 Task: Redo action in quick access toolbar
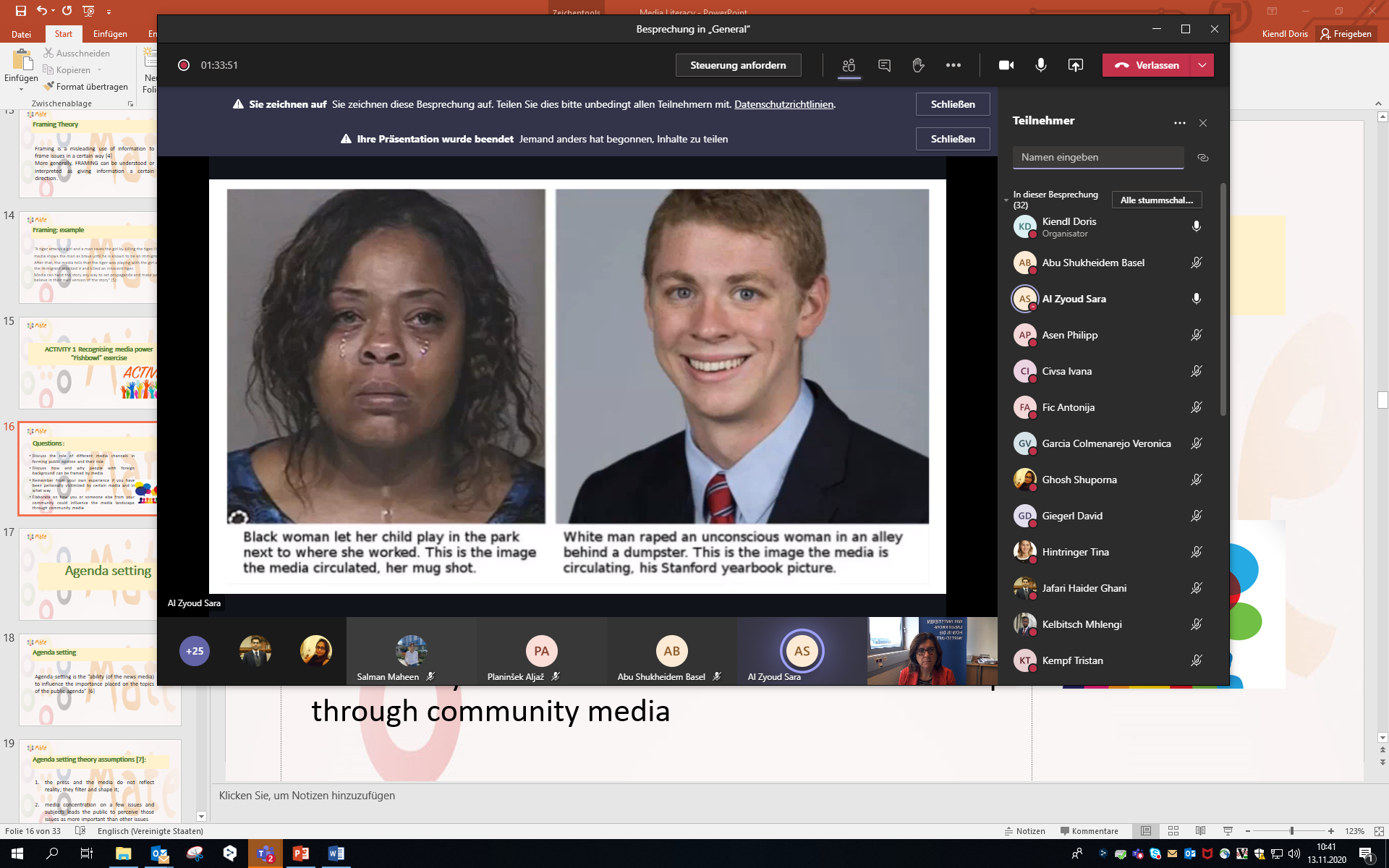67,11
